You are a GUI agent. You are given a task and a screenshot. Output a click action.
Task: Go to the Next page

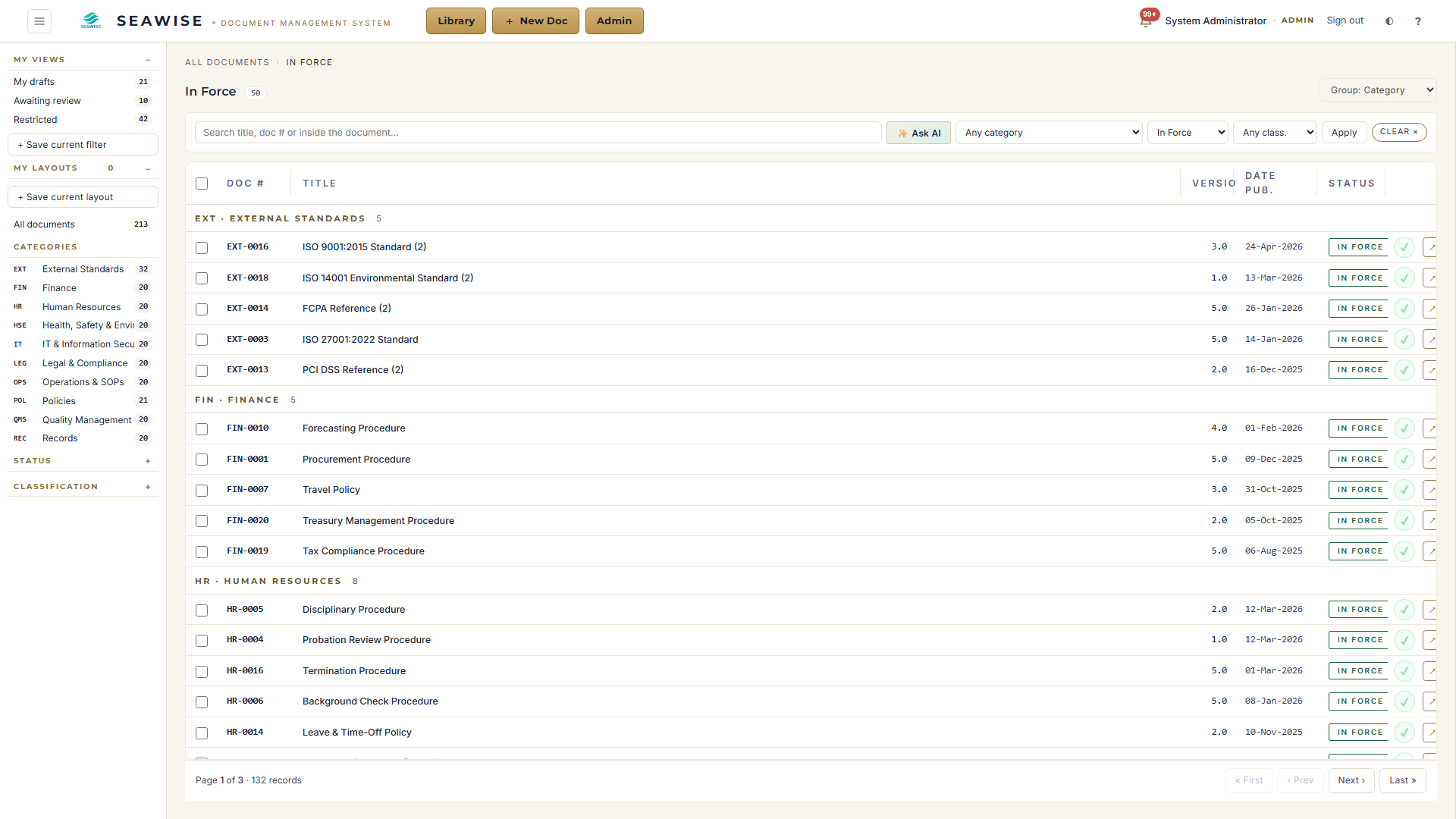tap(1351, 780)
